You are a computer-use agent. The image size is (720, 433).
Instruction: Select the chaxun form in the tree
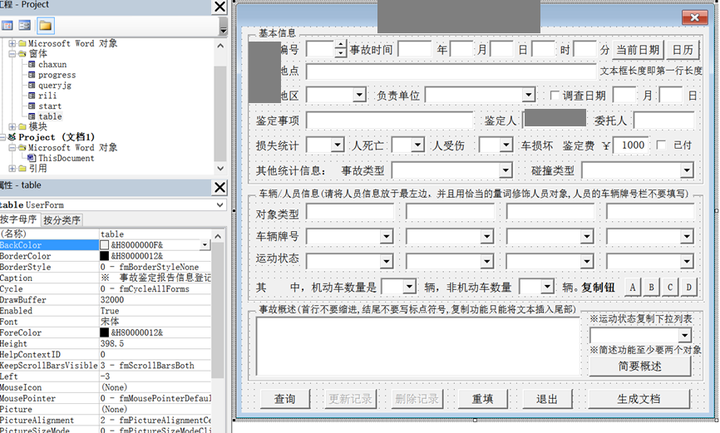click(50, 65)
